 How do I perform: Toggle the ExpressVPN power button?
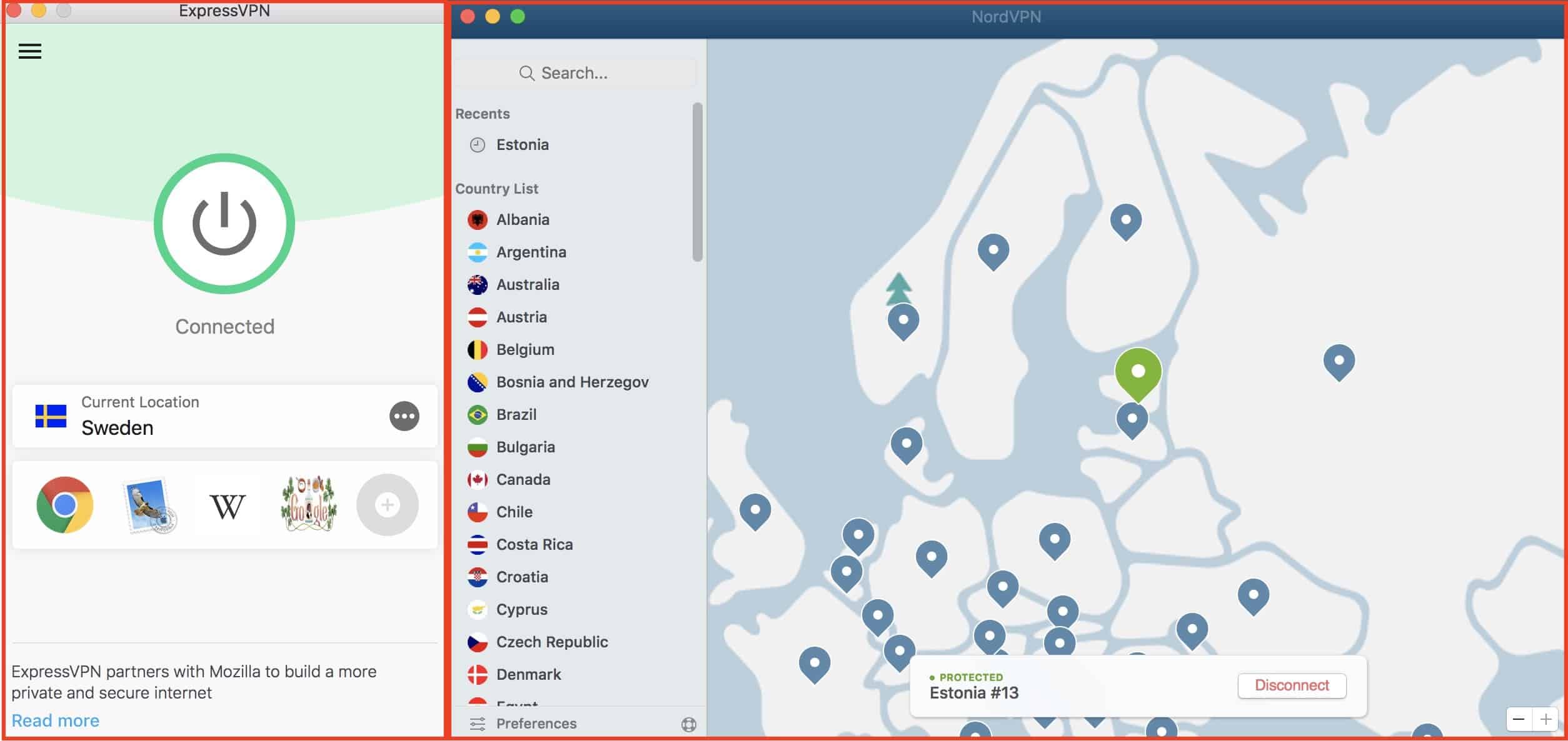(x=224, y=224)
